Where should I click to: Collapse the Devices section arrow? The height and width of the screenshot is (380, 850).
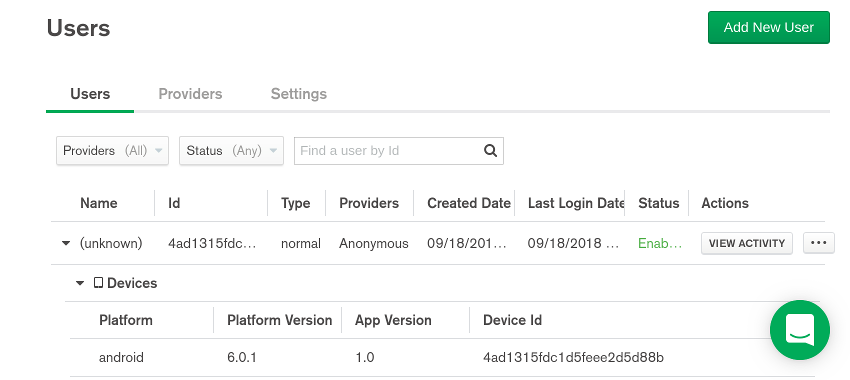80,283
